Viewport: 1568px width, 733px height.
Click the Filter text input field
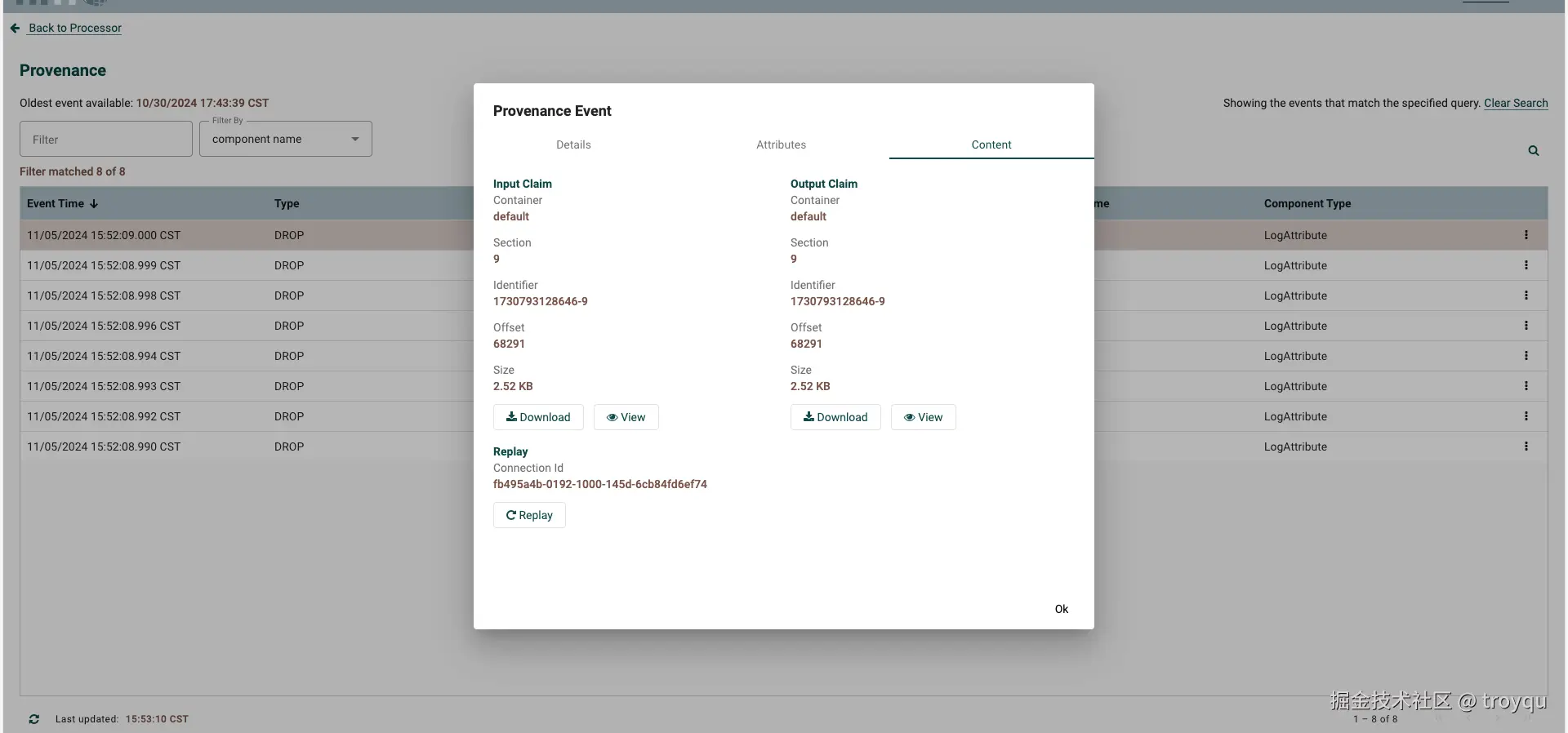[106, 139]
